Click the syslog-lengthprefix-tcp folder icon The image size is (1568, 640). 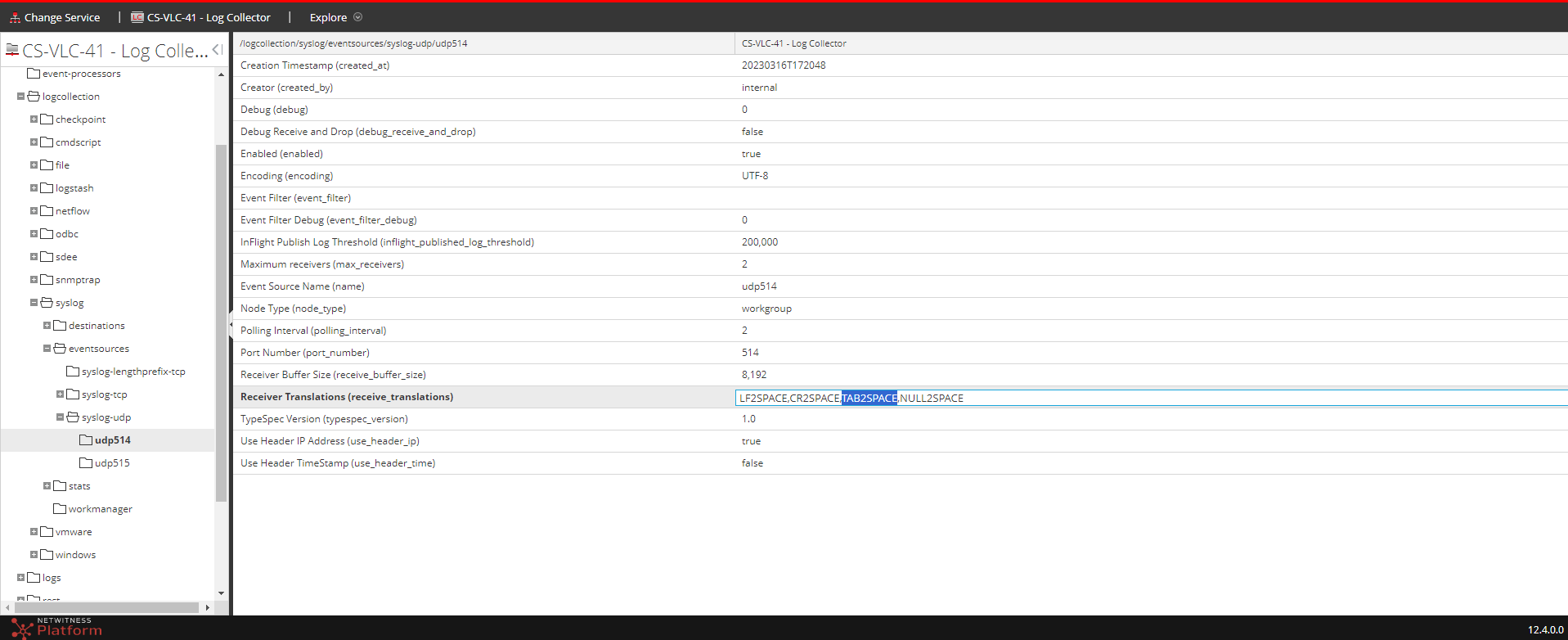pyautogui.click(x=73, y=372)
